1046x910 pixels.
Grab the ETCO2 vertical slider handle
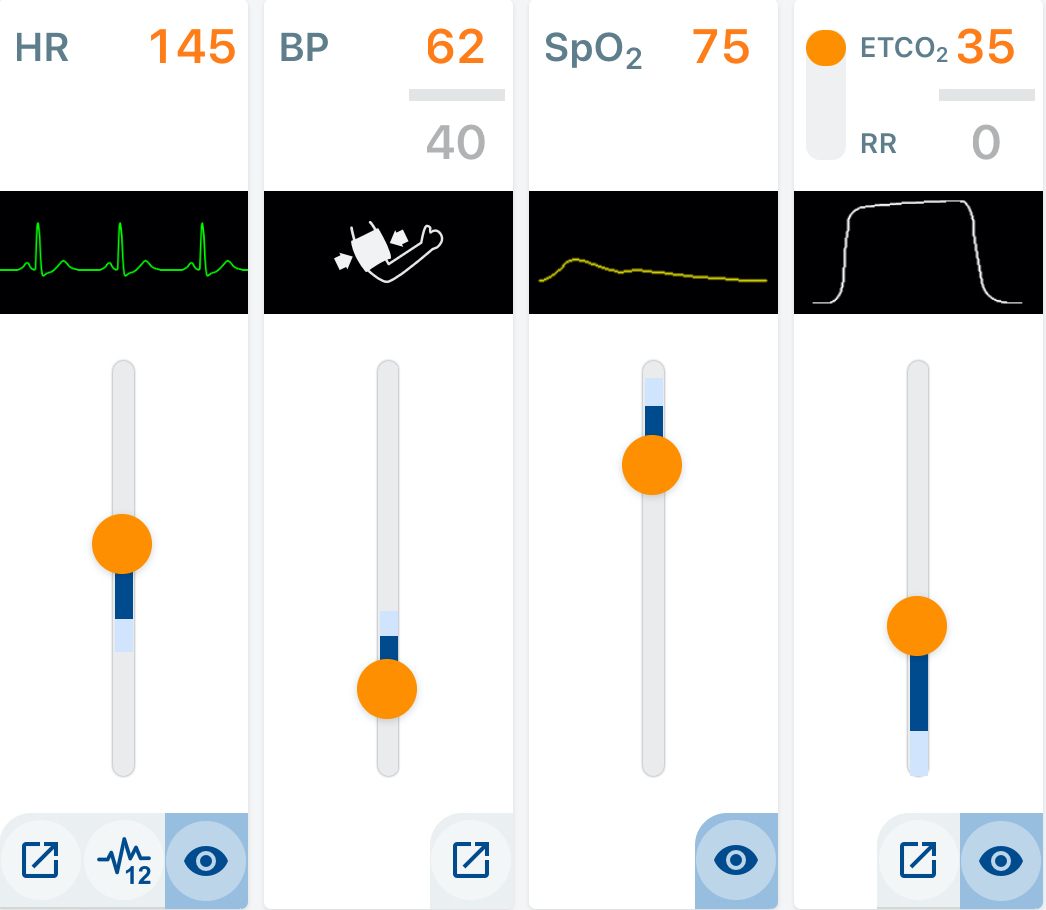click(916, 624)
